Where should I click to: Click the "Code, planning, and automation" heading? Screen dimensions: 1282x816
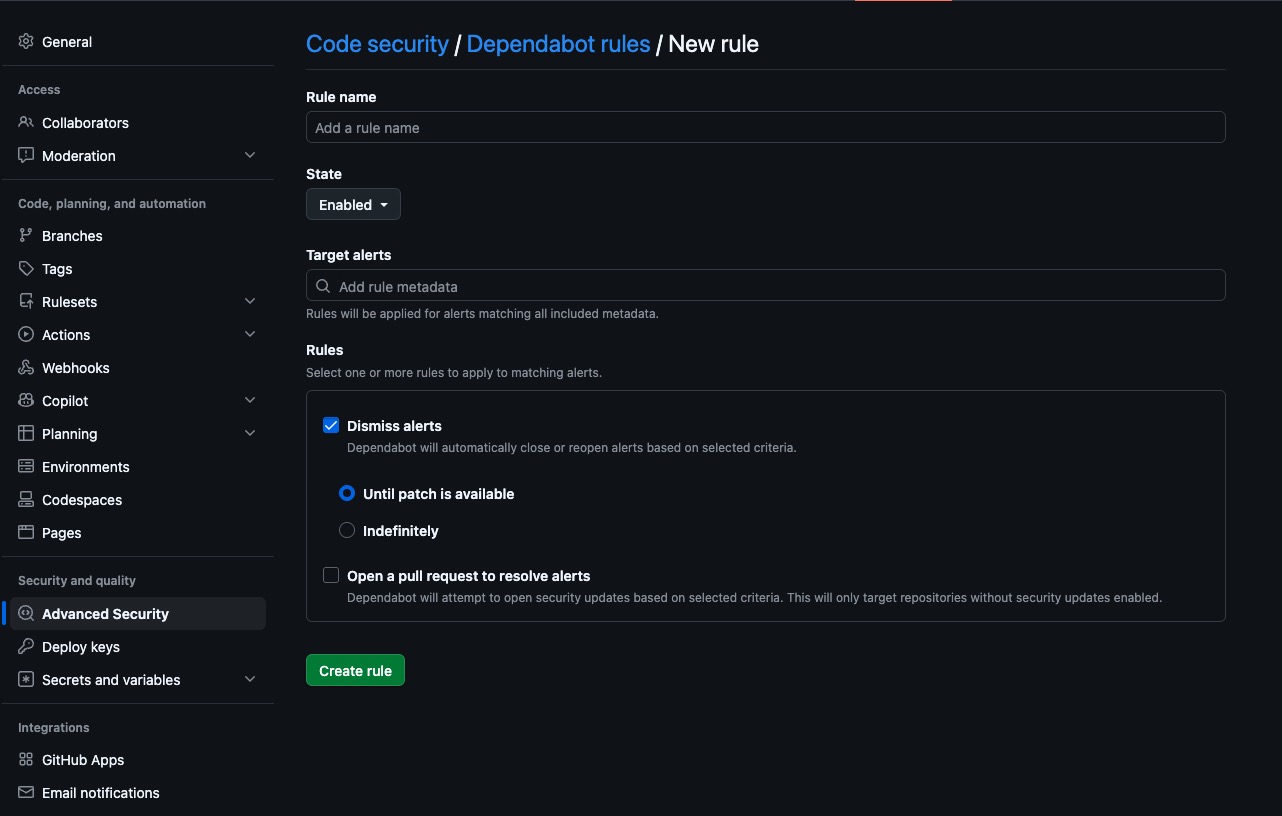point(112,204)
